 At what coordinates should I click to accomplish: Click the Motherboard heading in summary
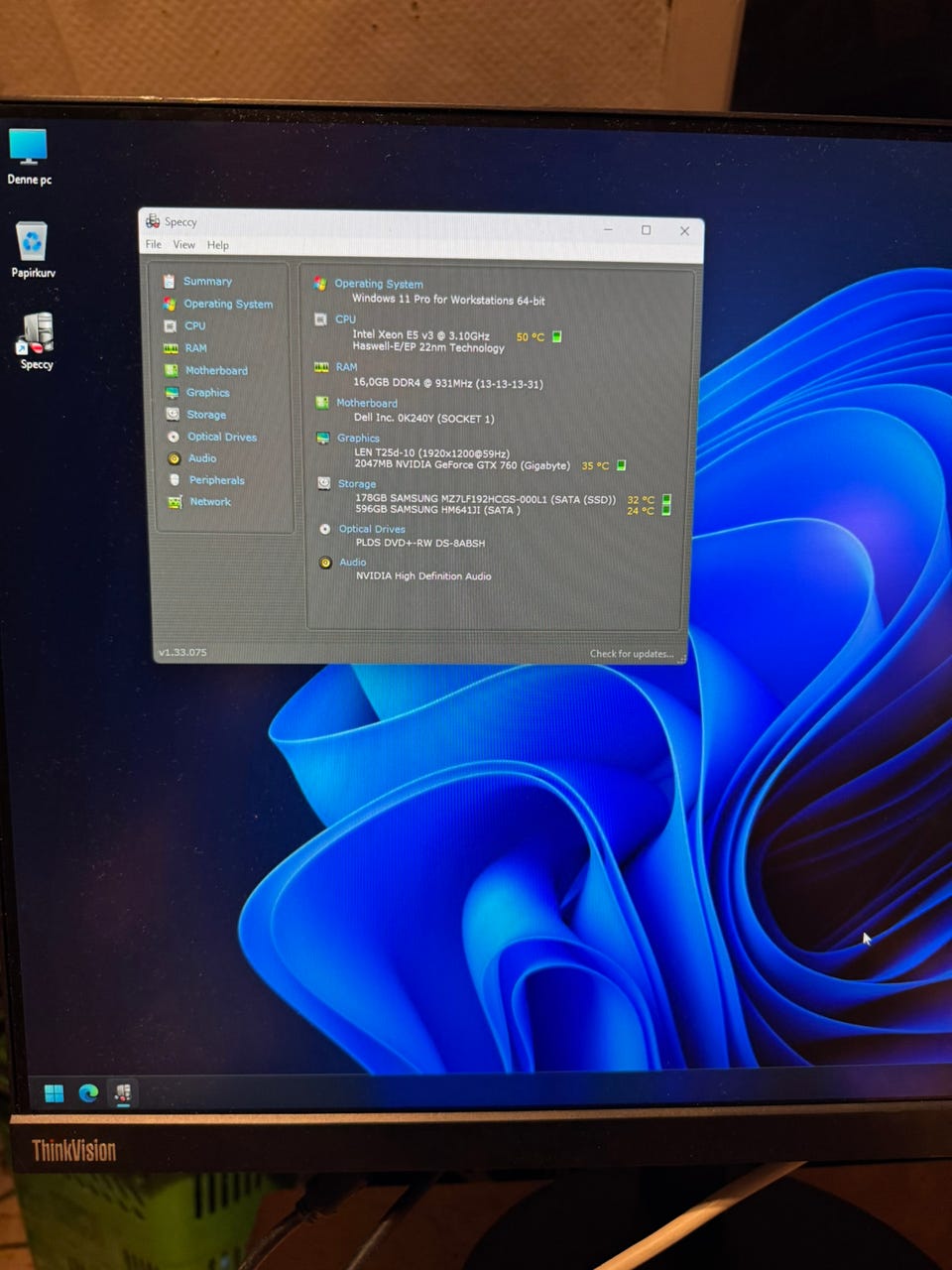tap(367, 403)
